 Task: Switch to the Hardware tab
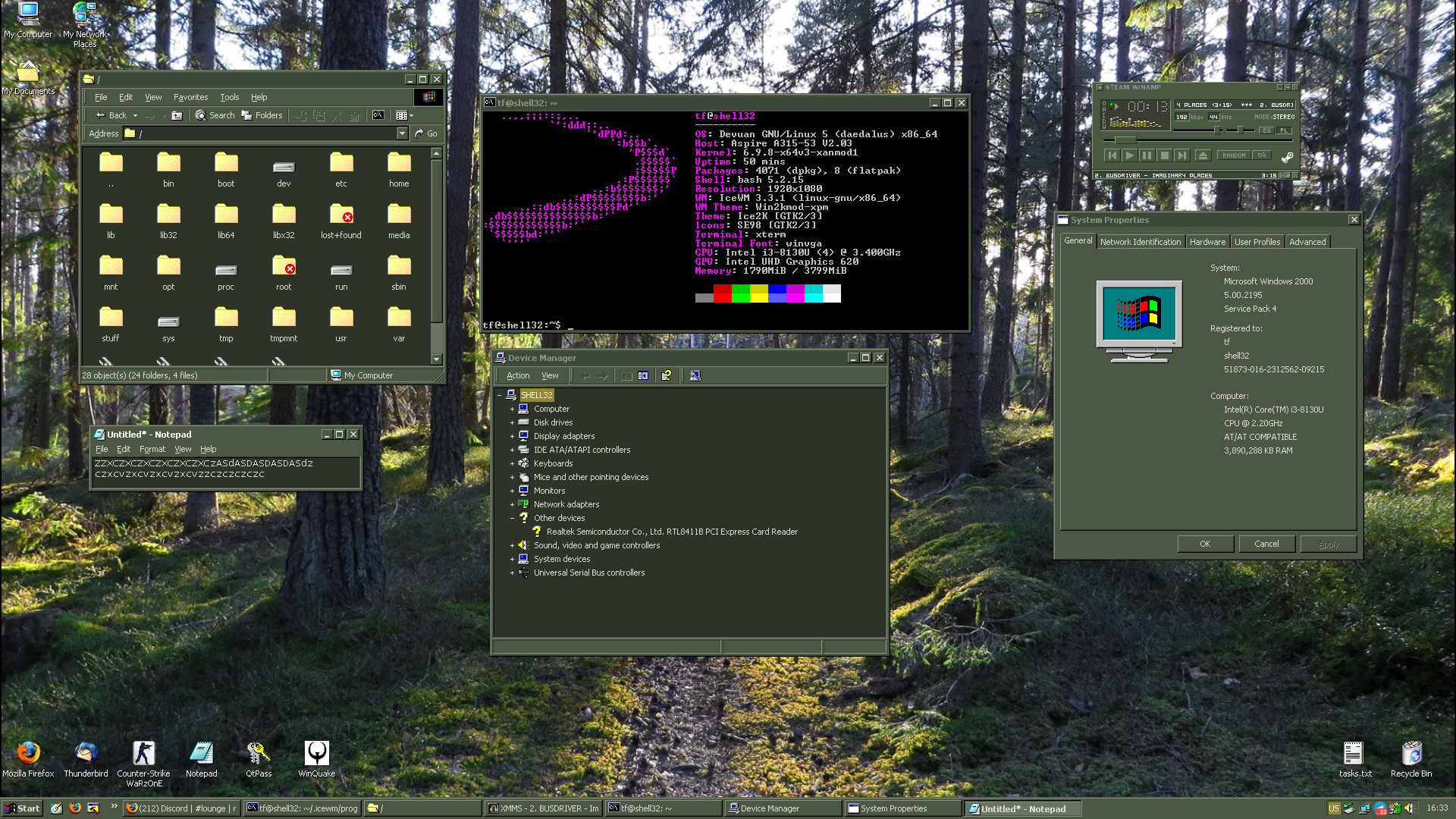click(1207, 242)
